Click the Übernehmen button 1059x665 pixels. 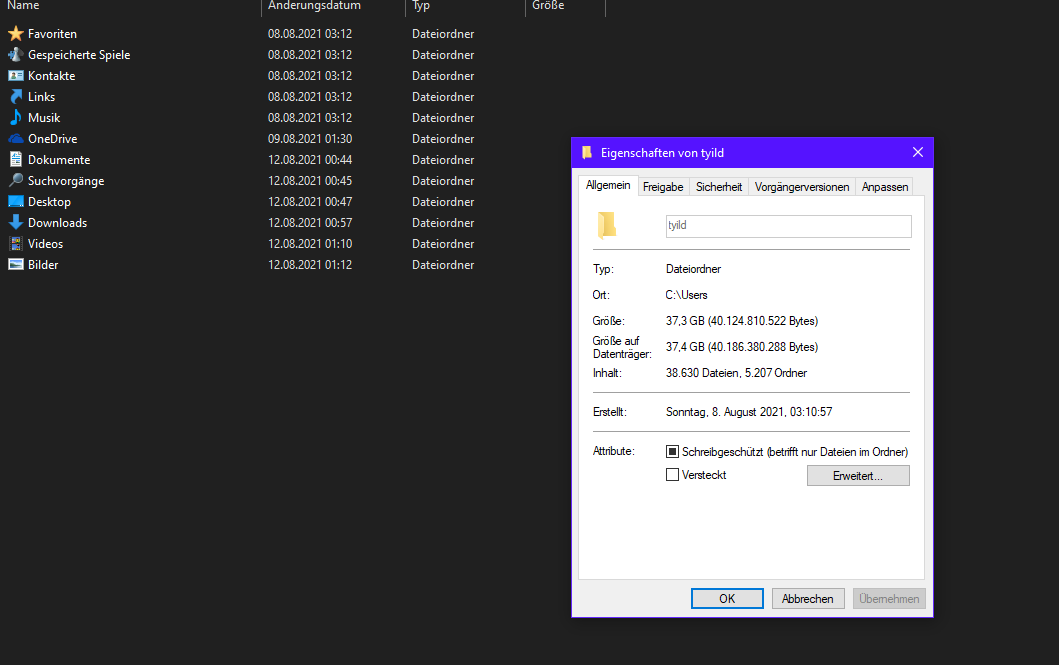click(889, 599)
